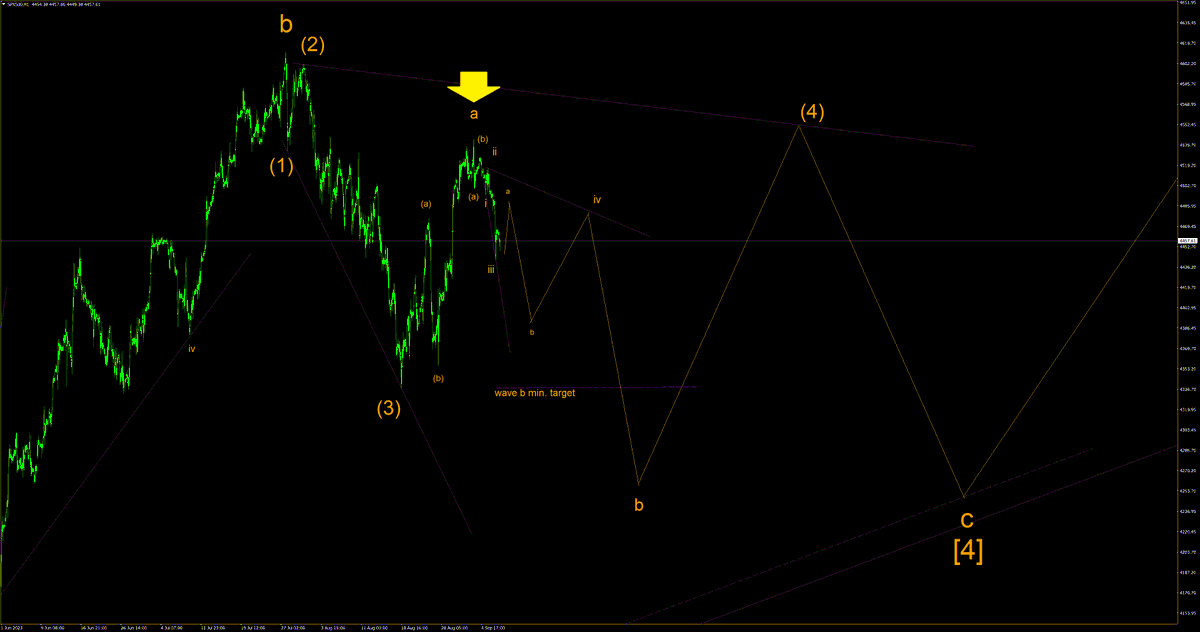The image size is (1200, 632).
Task: Click the "(3)" wave low label
Action: click(x=388, y=407)
